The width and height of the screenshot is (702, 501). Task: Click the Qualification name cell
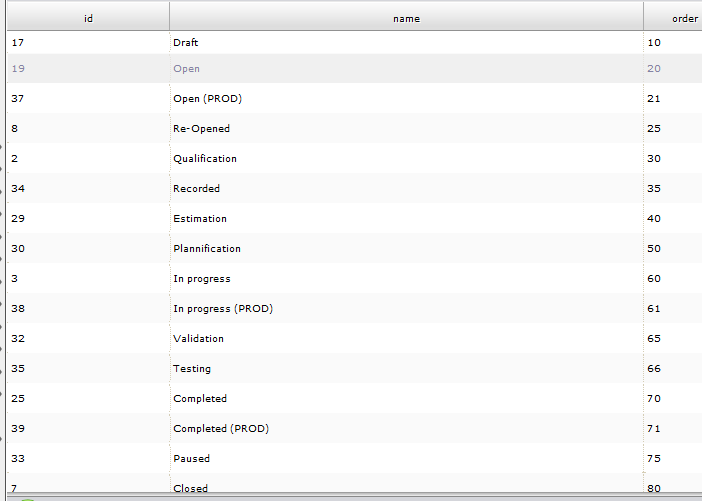[x=205, y=159]
